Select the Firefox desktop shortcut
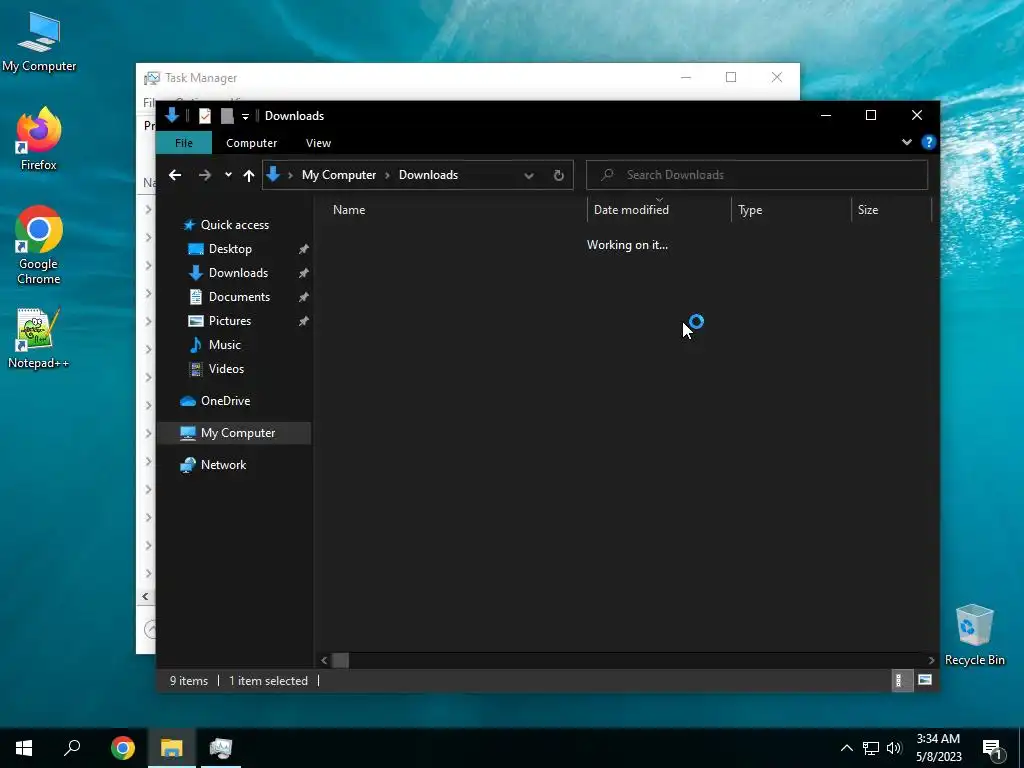1024x768 pixels. (x=39, y=138)
